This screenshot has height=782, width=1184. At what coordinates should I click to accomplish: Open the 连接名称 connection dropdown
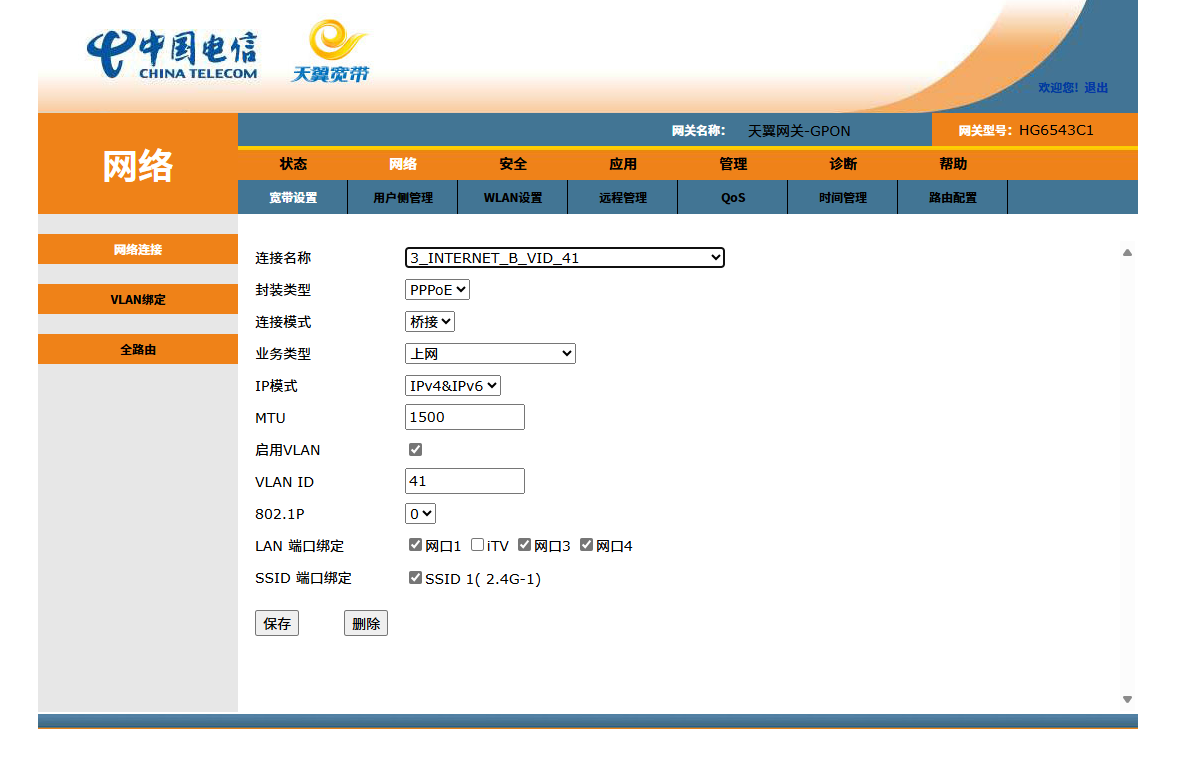(x=564, y=258)
